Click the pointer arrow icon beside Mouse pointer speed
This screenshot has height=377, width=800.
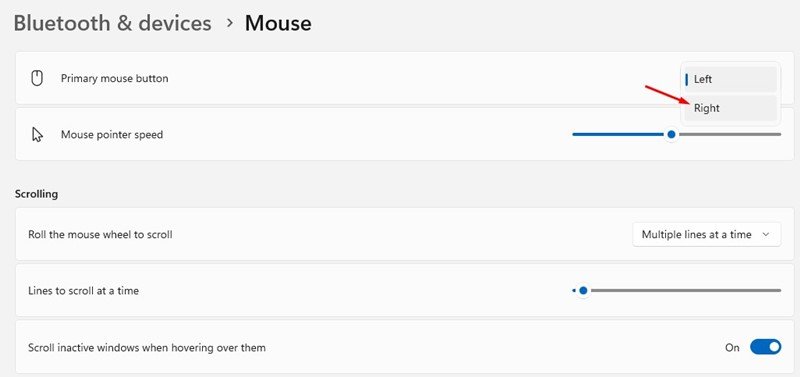click(37, 135)
